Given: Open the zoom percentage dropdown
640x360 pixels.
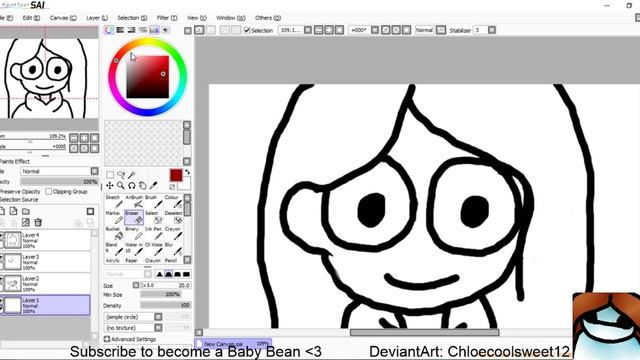Looking at the screenshot, I should click(308, 30).
